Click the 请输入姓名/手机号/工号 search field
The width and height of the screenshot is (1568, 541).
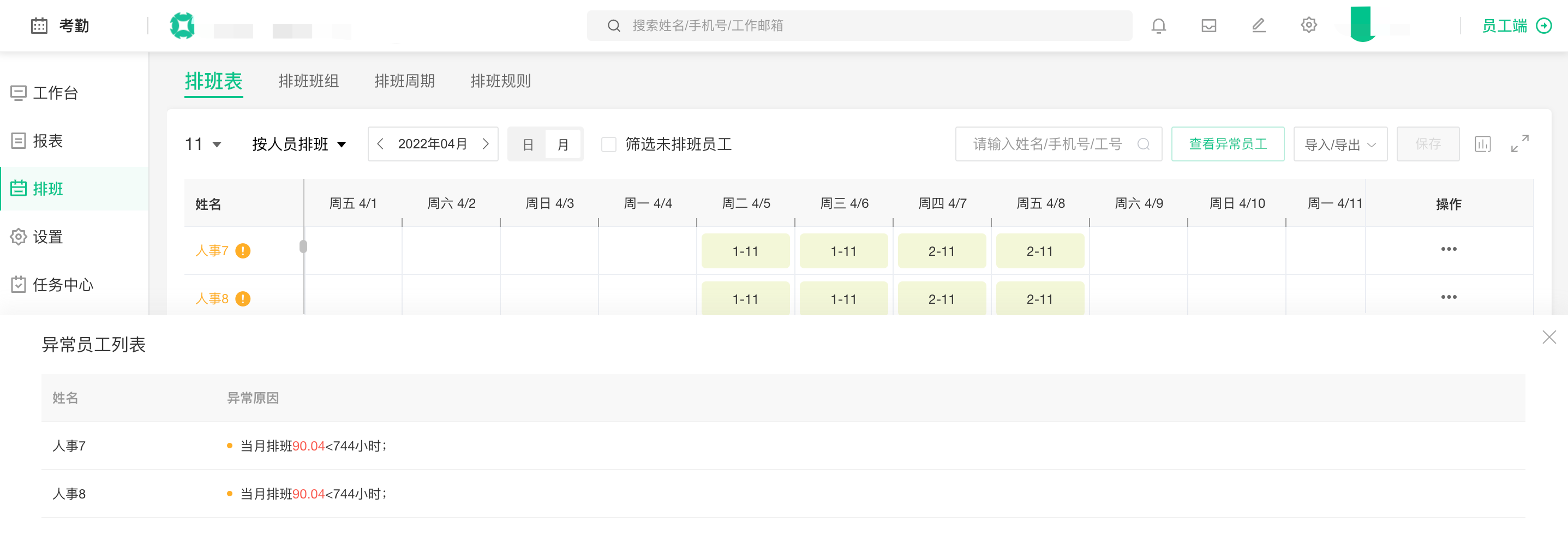[x=1047, y=144]
